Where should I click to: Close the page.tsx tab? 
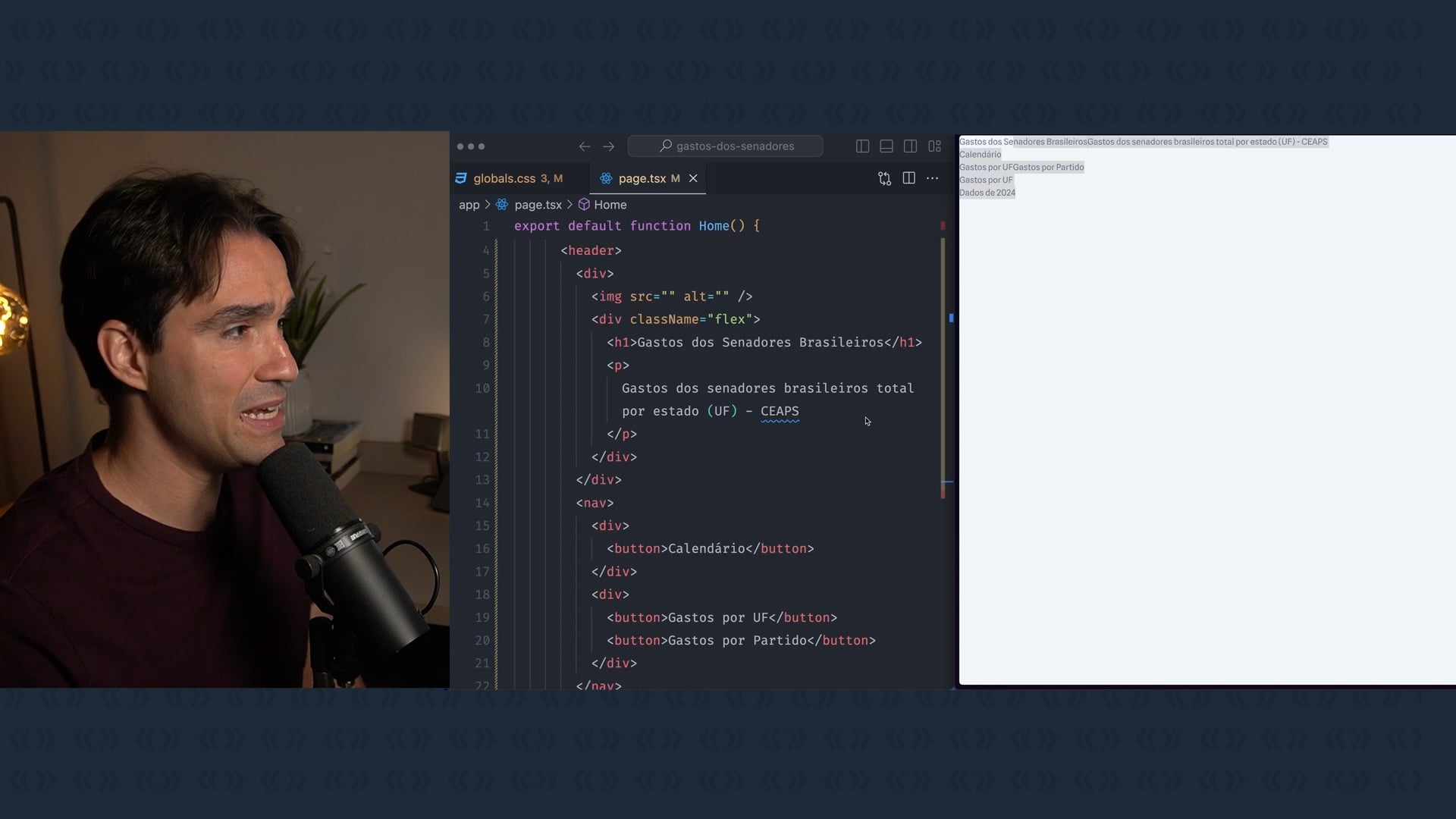click(x=693, y=178)
